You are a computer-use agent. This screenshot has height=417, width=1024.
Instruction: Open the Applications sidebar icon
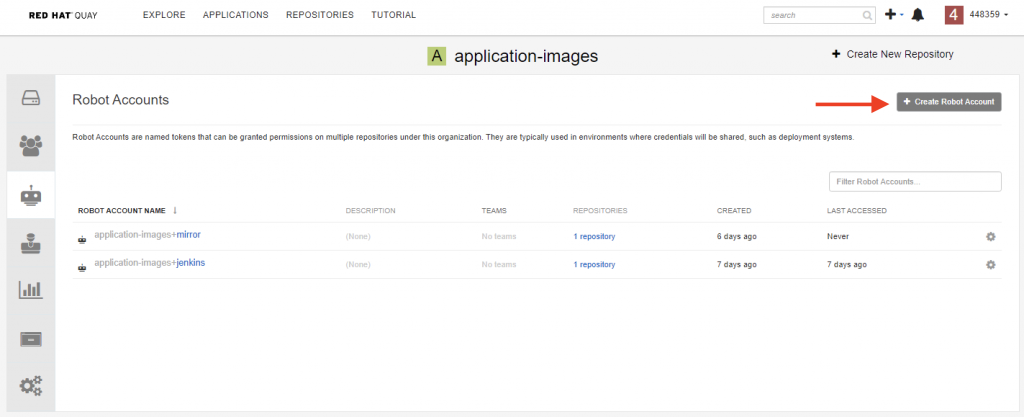coord(31,339)
